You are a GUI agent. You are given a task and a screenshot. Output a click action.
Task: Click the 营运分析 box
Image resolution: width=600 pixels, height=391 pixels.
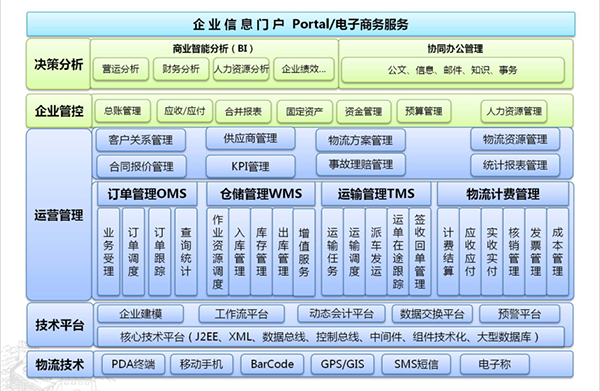click(121, 69)
